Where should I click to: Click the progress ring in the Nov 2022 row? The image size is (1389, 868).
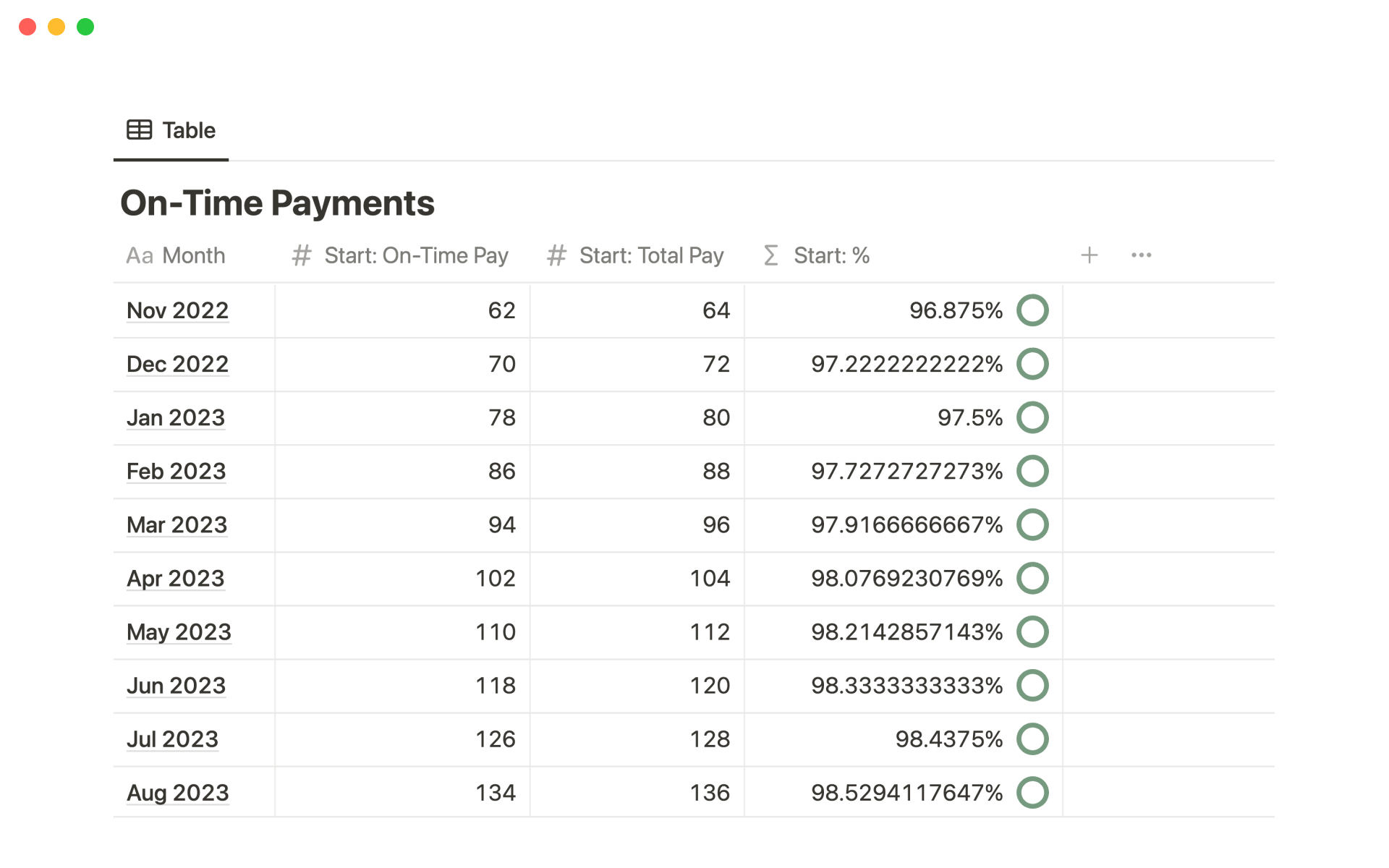click(x=1032, y=310)
